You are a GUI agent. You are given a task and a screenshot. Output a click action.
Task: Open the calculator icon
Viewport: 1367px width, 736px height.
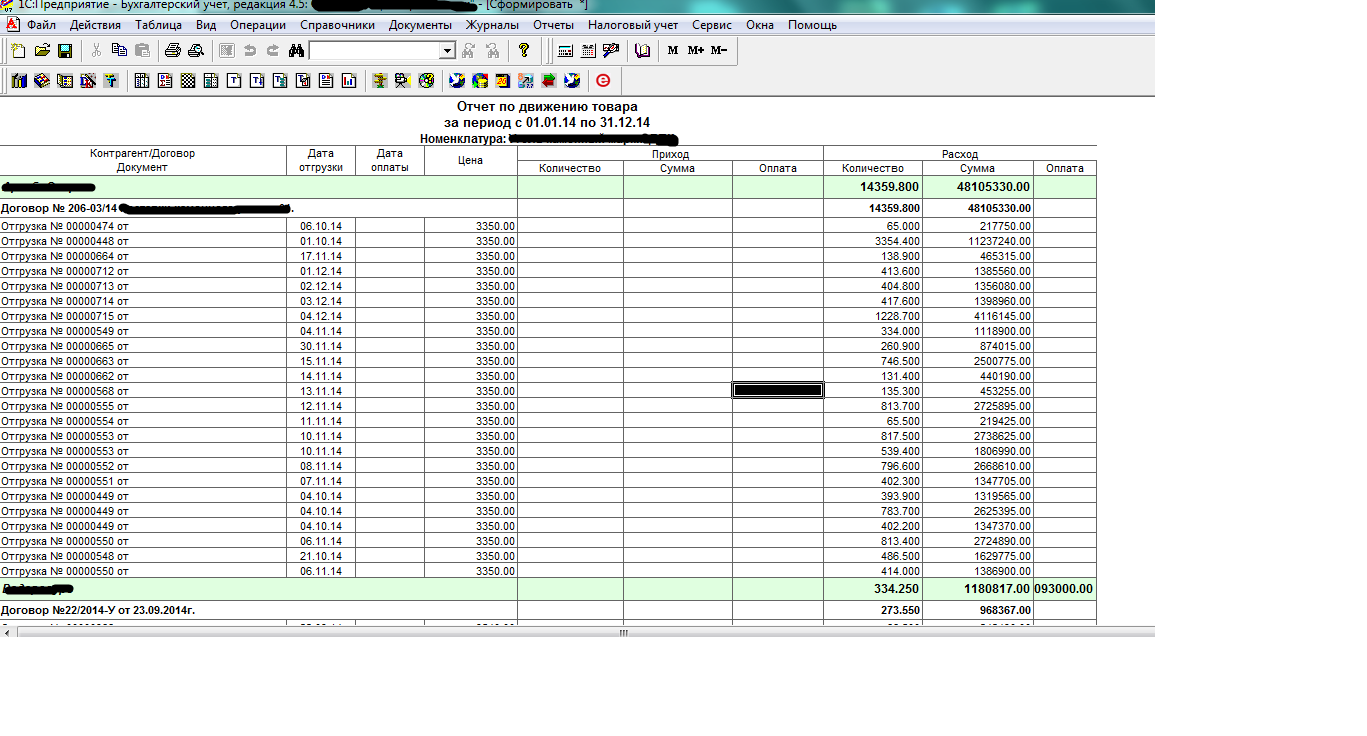tap(565, 51)
